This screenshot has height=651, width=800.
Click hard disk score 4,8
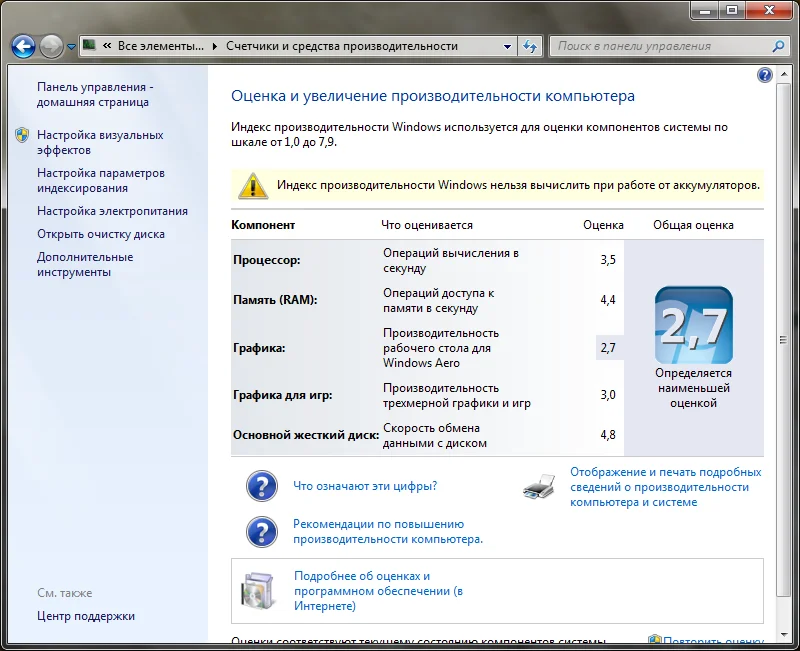point(608,435)
